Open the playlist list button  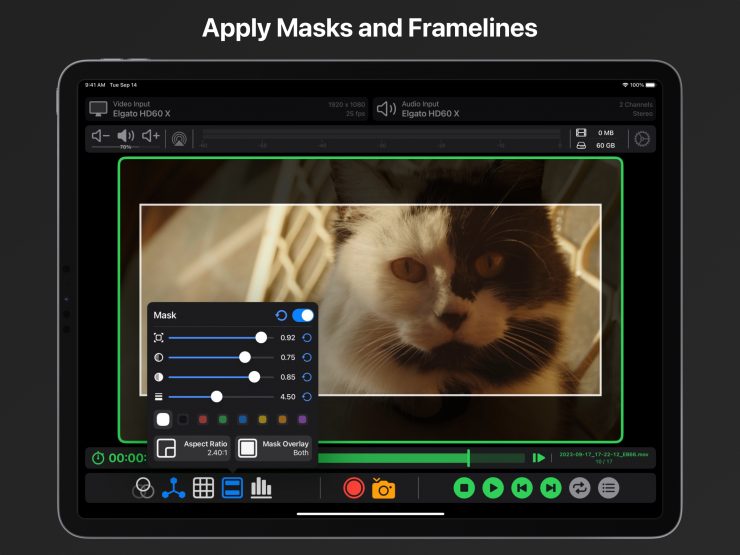pyautogui.click(x=608, y=488)
